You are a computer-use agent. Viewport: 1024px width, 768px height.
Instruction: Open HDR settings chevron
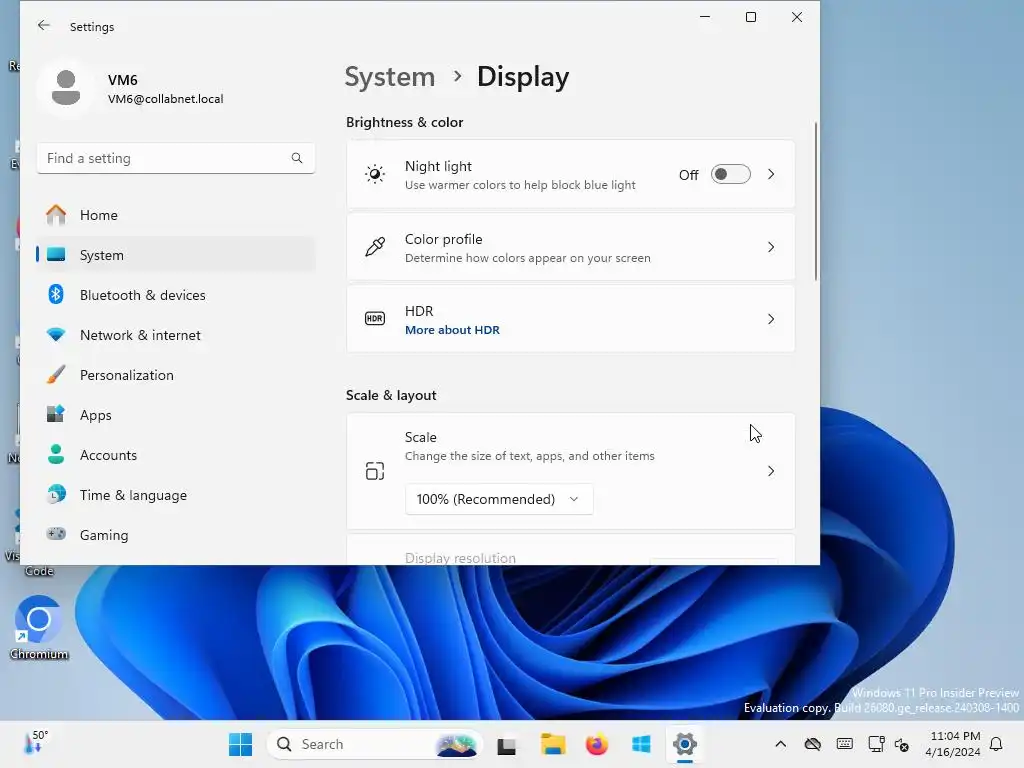771,319
